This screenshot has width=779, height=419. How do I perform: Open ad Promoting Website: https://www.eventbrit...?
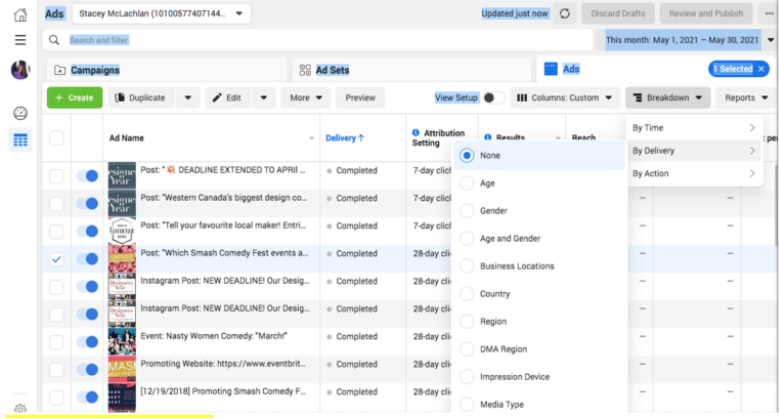tap(223, 364)
